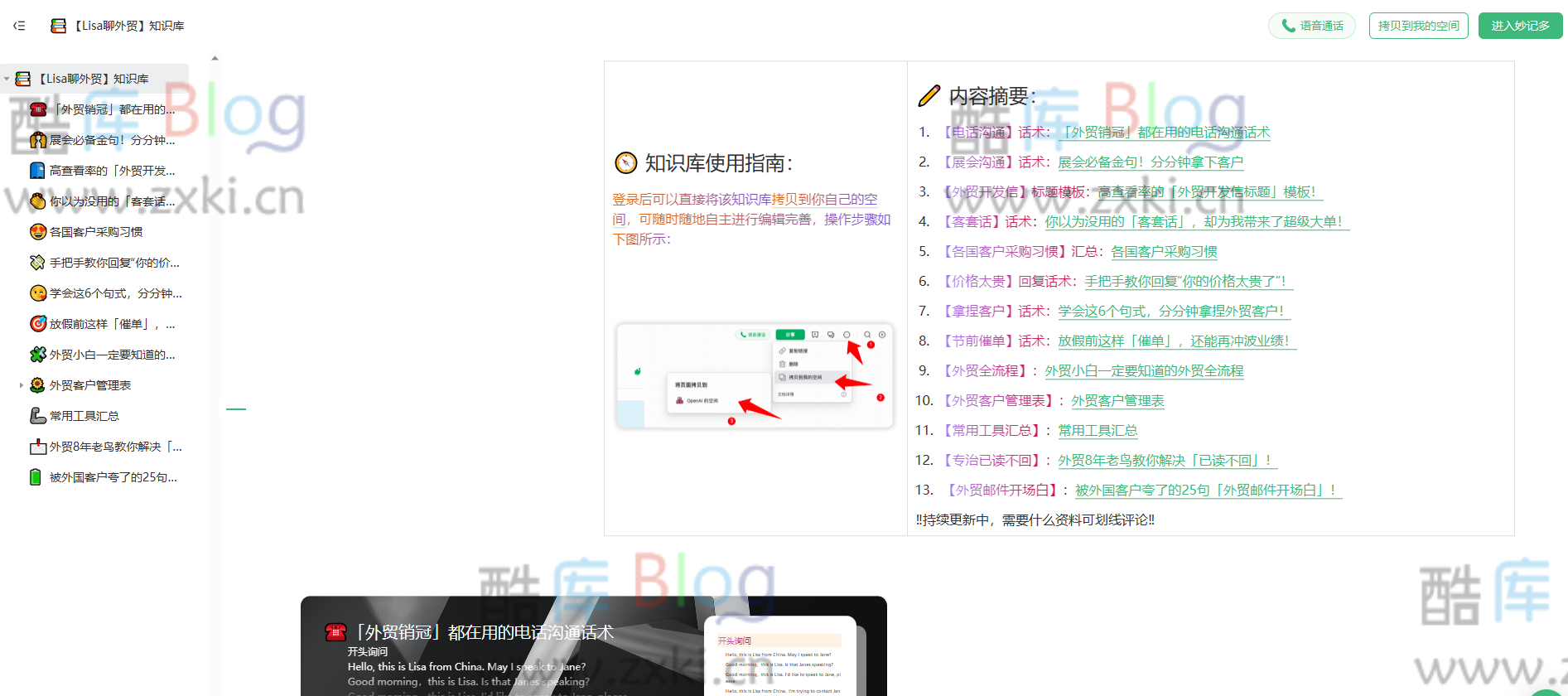
Task: Open the link 外贸小白一定要知道的外贸全流程
Action: pos(1144,371)
